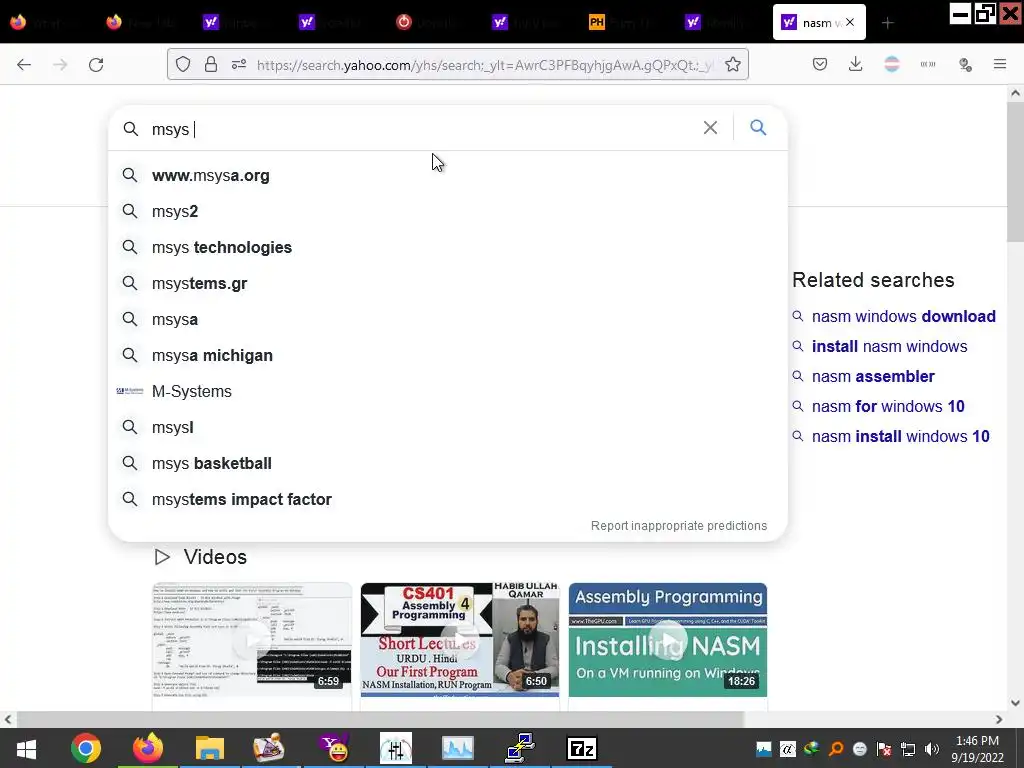Click the forward navigation arrow
1024x768 pixels.
point(60,65)
